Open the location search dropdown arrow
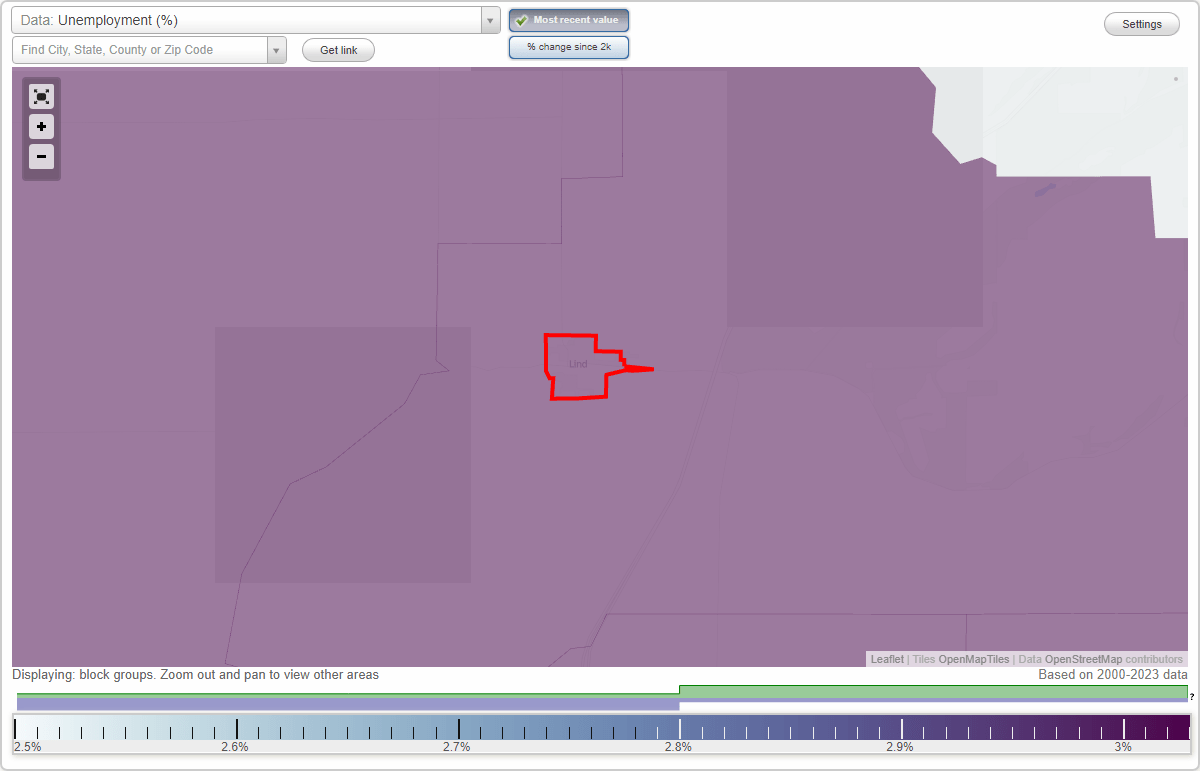The width and height of the screenshot is (1200, 771). (276, 49)
